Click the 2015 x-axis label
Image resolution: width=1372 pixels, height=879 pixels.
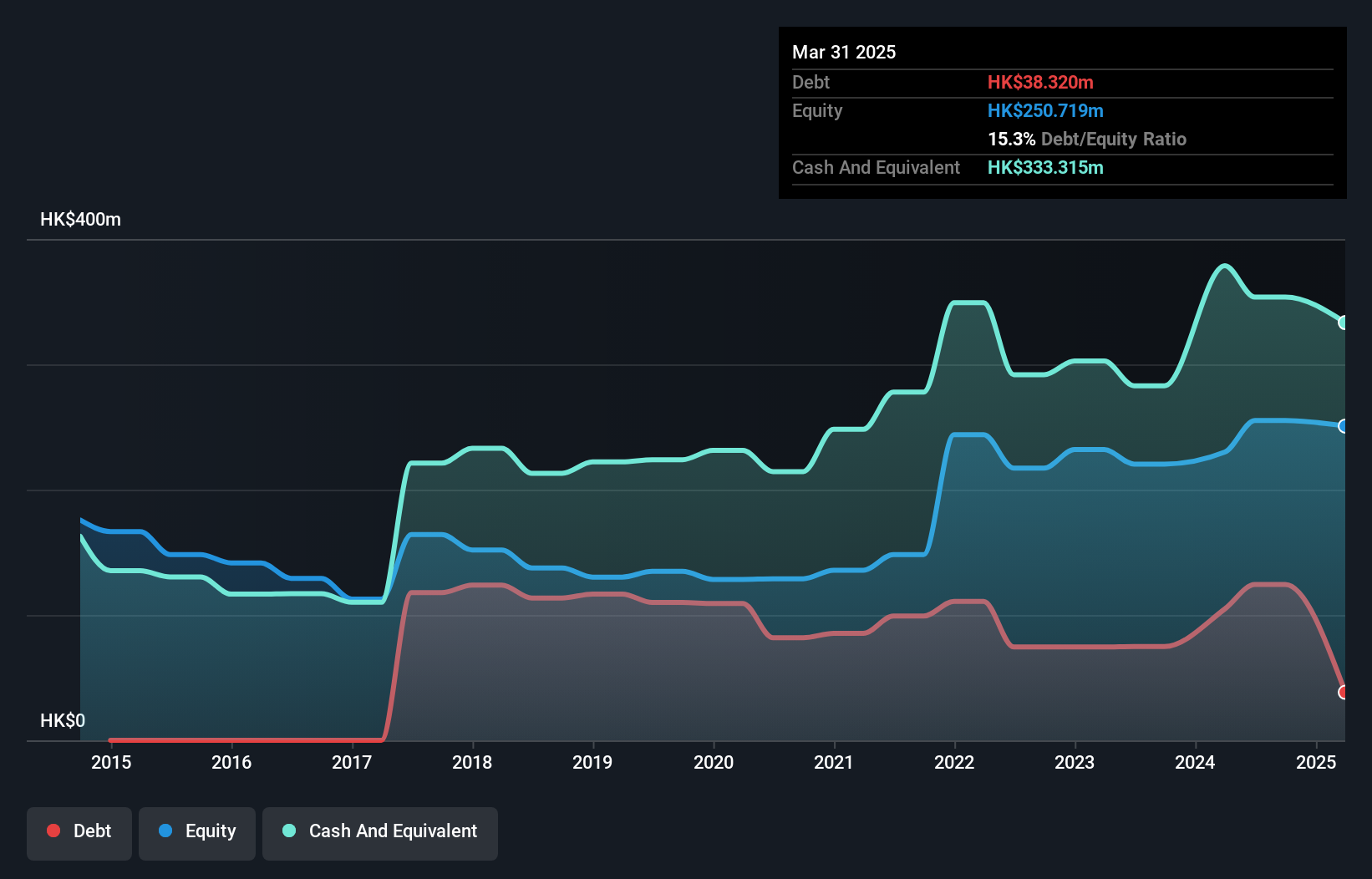pos(111,762)
